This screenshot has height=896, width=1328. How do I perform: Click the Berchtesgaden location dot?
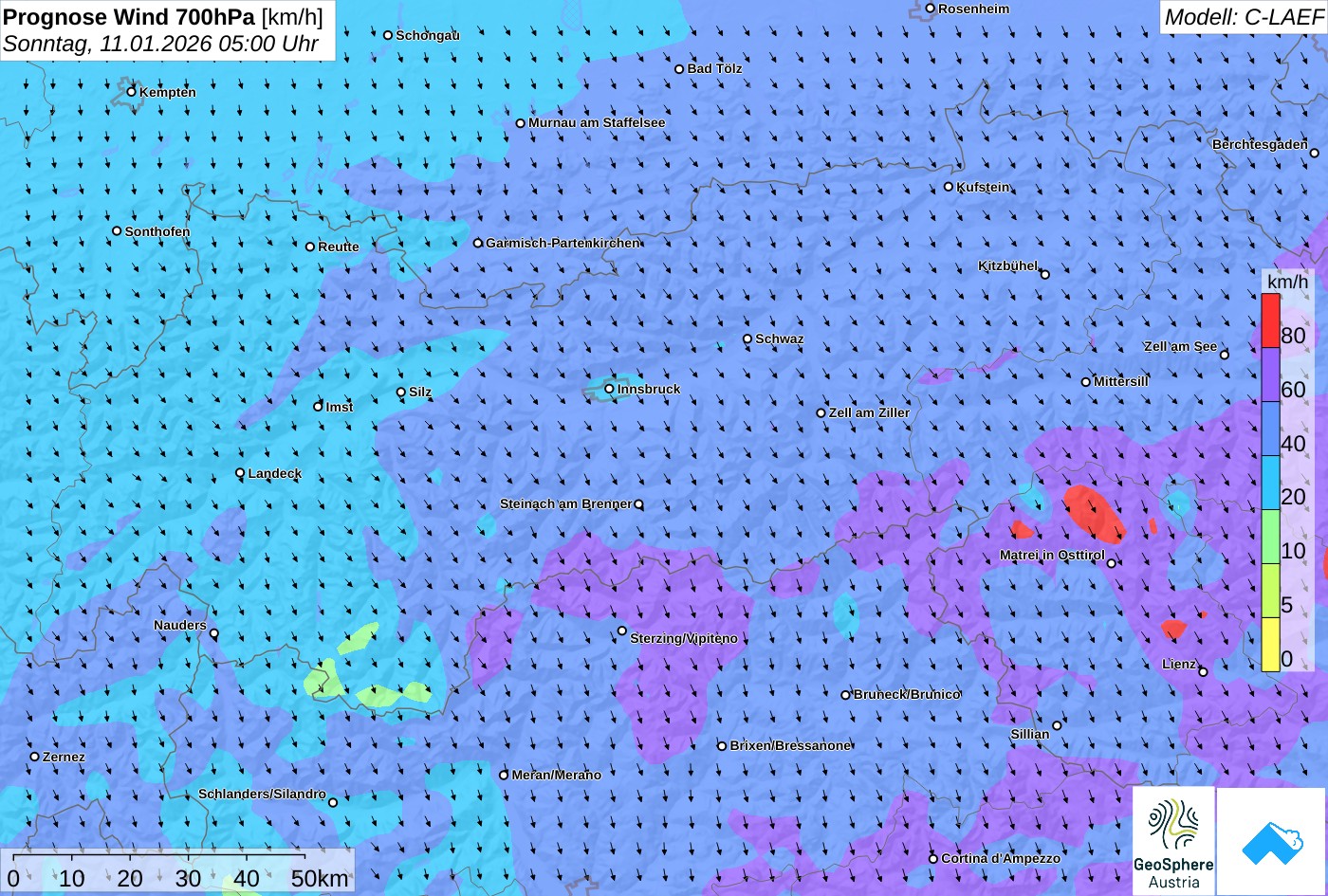1315,153
